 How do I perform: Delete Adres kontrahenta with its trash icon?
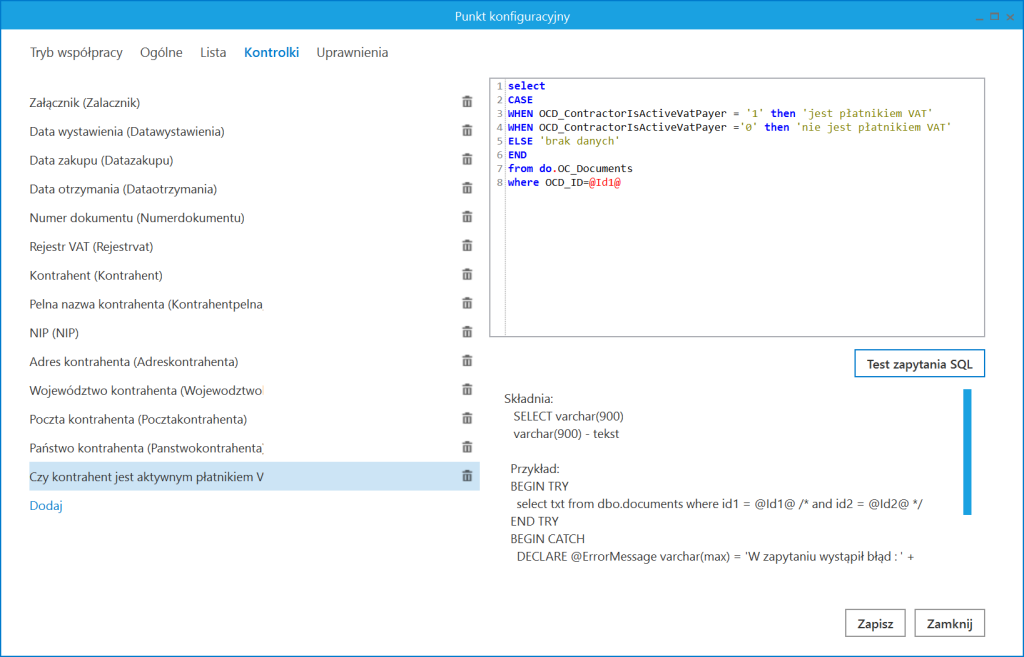pyautogui.click(x=466, y=361)
